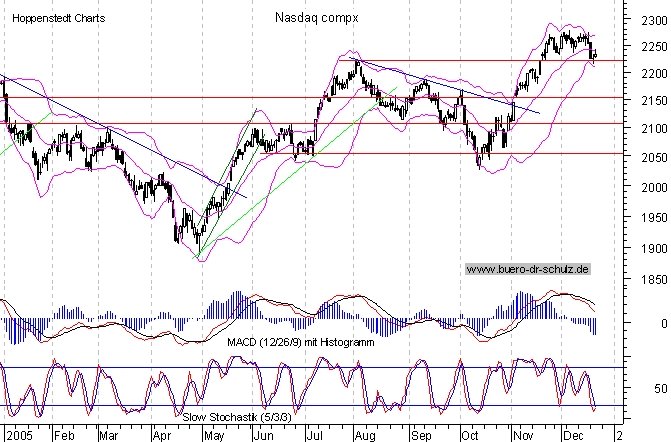The width and height of the screenshot is (671, 442).
Task: Click the Mar label on the time axis
Action: tap(109, 436)
